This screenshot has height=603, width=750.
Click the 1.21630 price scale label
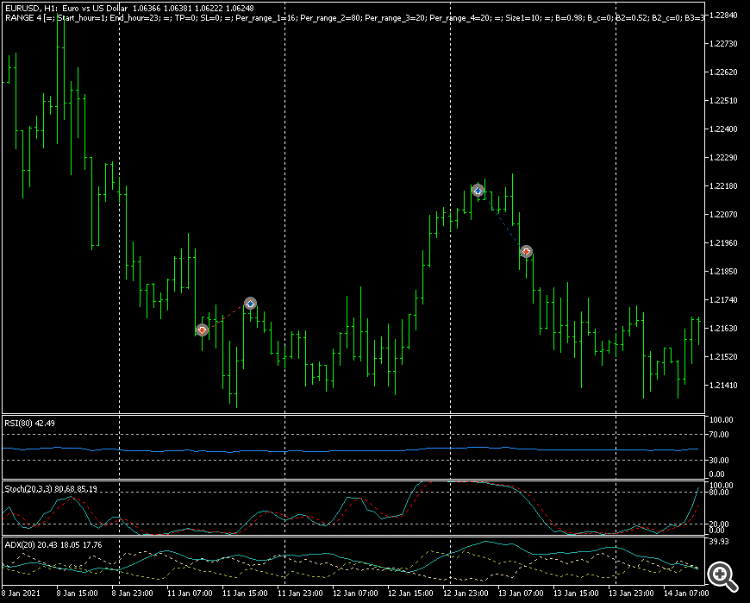722,329
